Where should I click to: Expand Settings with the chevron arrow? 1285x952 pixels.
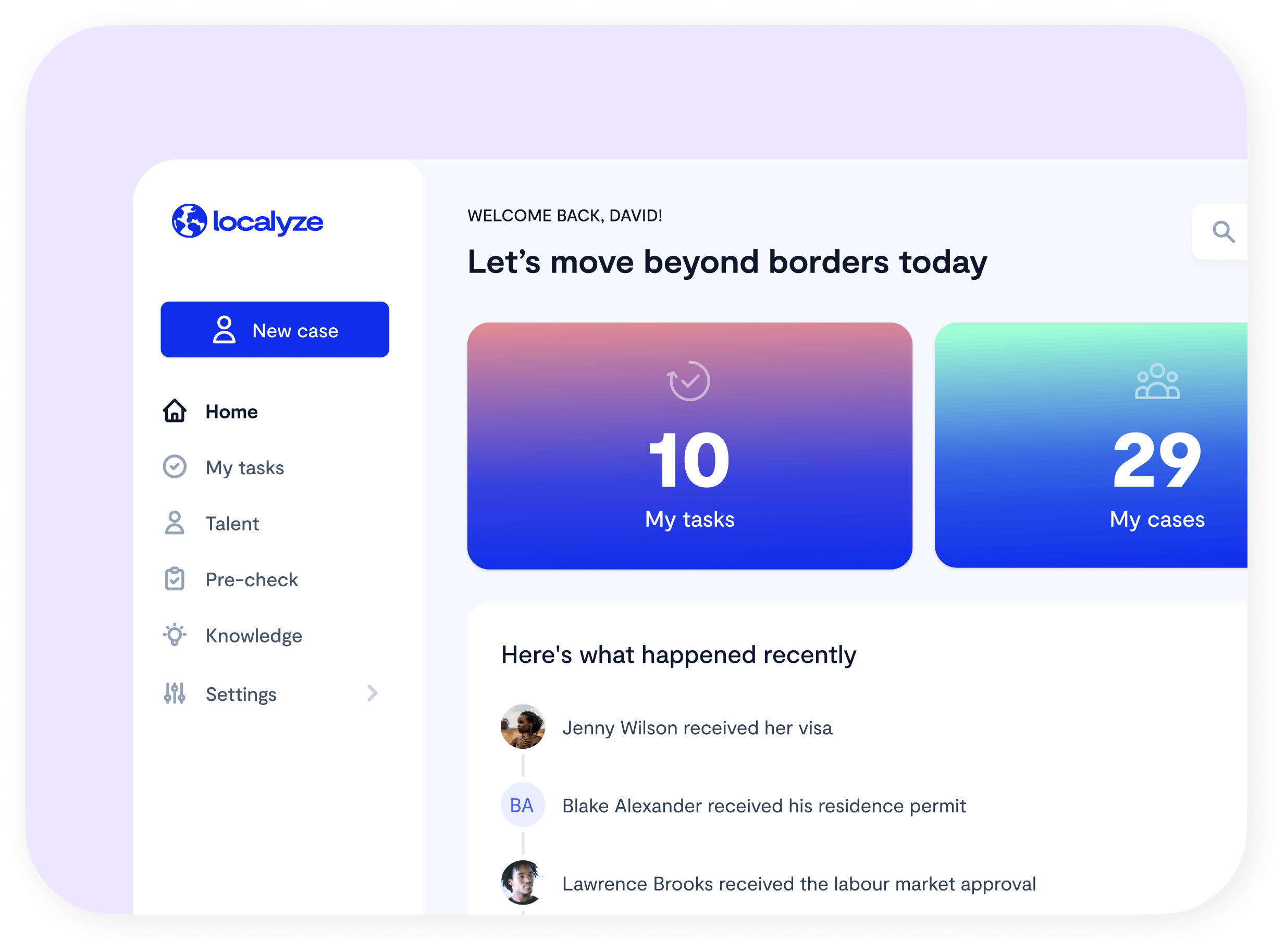point(372,693)
